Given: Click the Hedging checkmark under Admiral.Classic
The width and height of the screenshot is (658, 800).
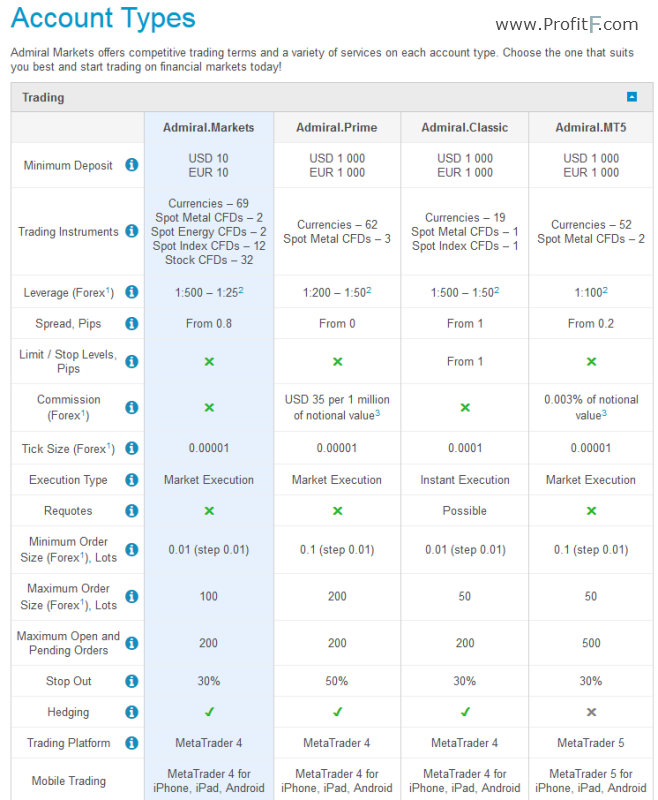Looking at the screenshot, I should pos(465,712).
